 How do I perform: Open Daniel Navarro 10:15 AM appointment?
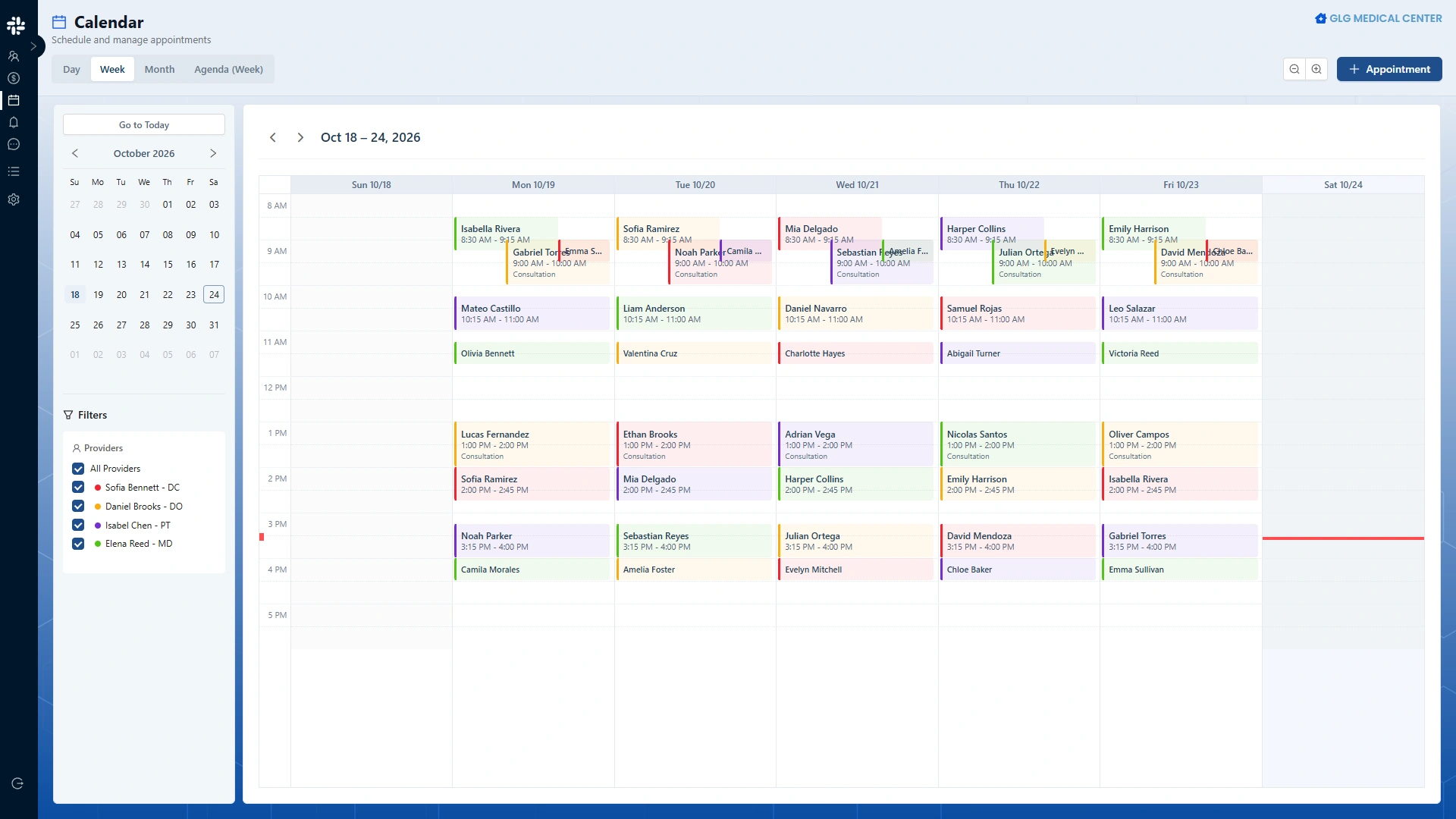(855, 313)
